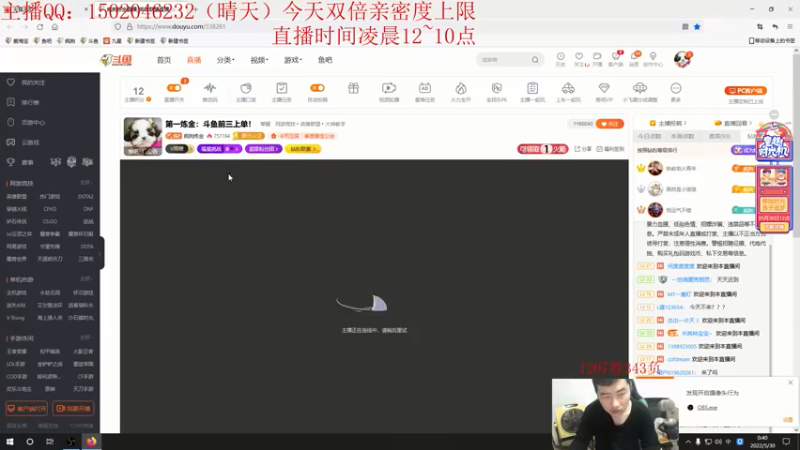Expand the 分类 dropdown menu
This screenshot has height=450, width=800.
coord(225,60)
